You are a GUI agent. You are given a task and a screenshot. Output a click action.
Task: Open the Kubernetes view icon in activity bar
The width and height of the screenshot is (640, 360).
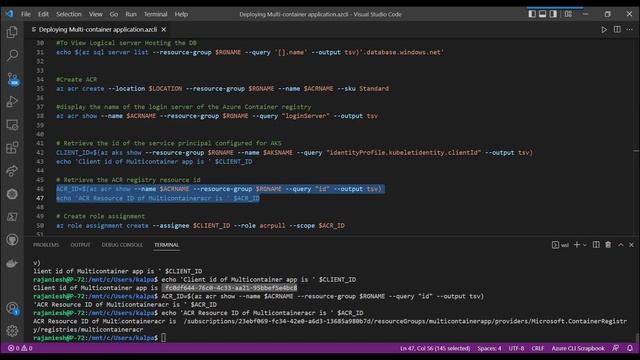point(12,194)
